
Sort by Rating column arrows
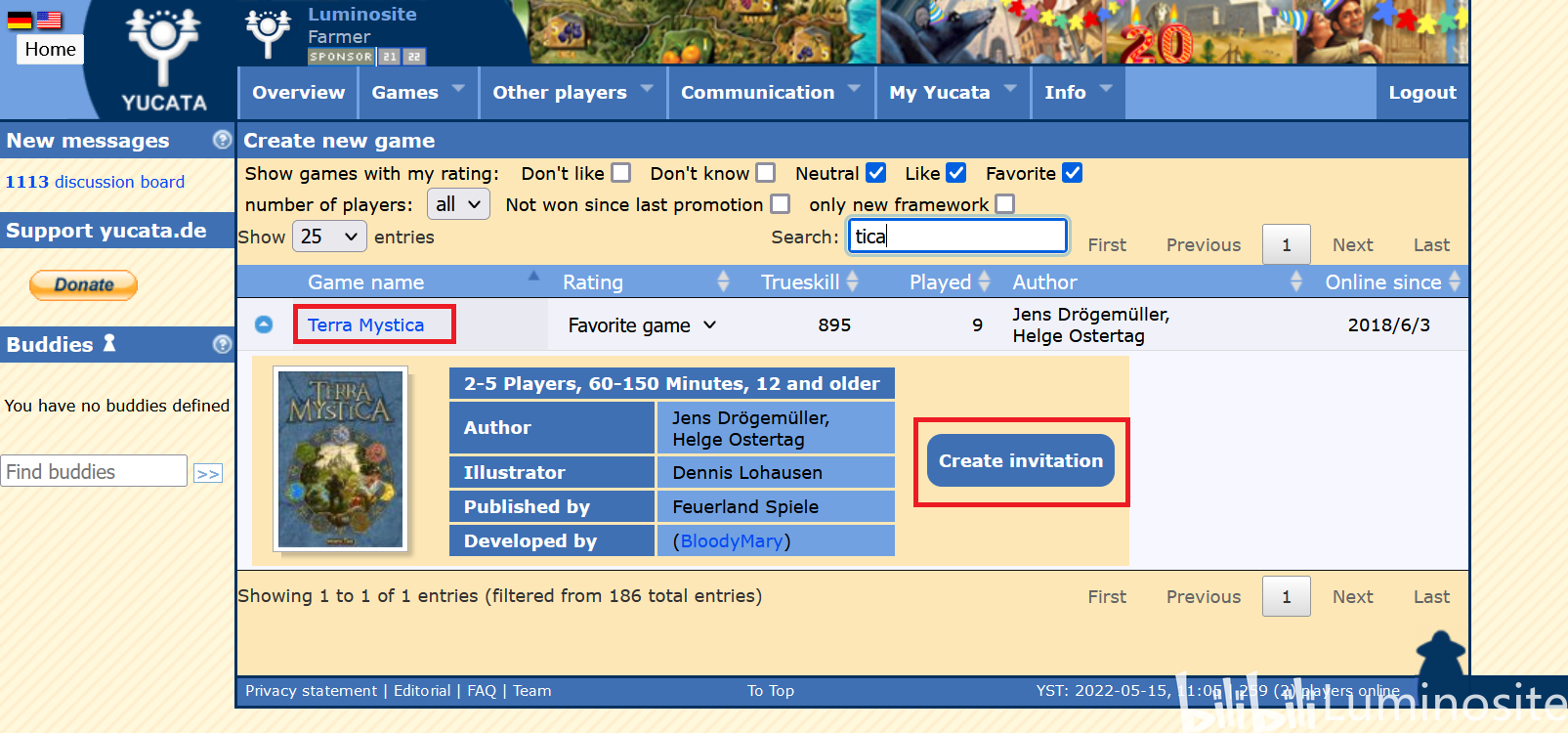723,281
